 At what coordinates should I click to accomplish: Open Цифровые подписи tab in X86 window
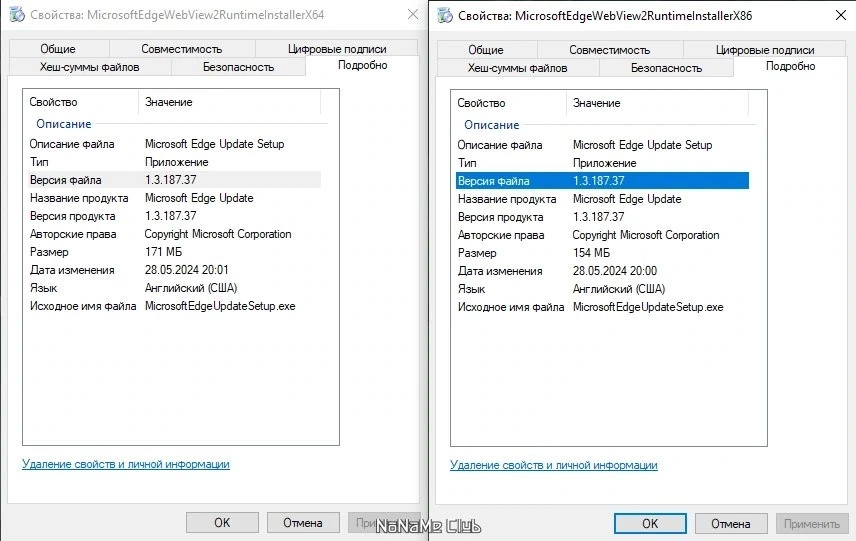(765, 50)
